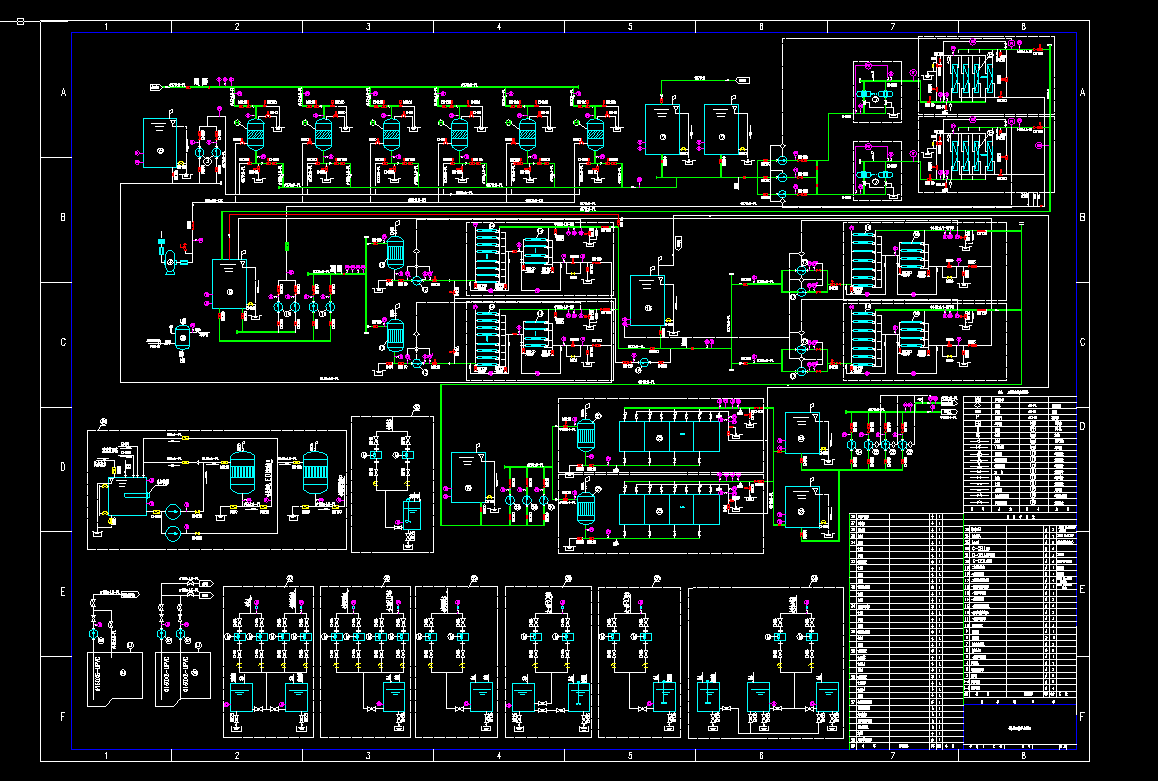Click column label 2 on top border

click(x=237, y=27)
